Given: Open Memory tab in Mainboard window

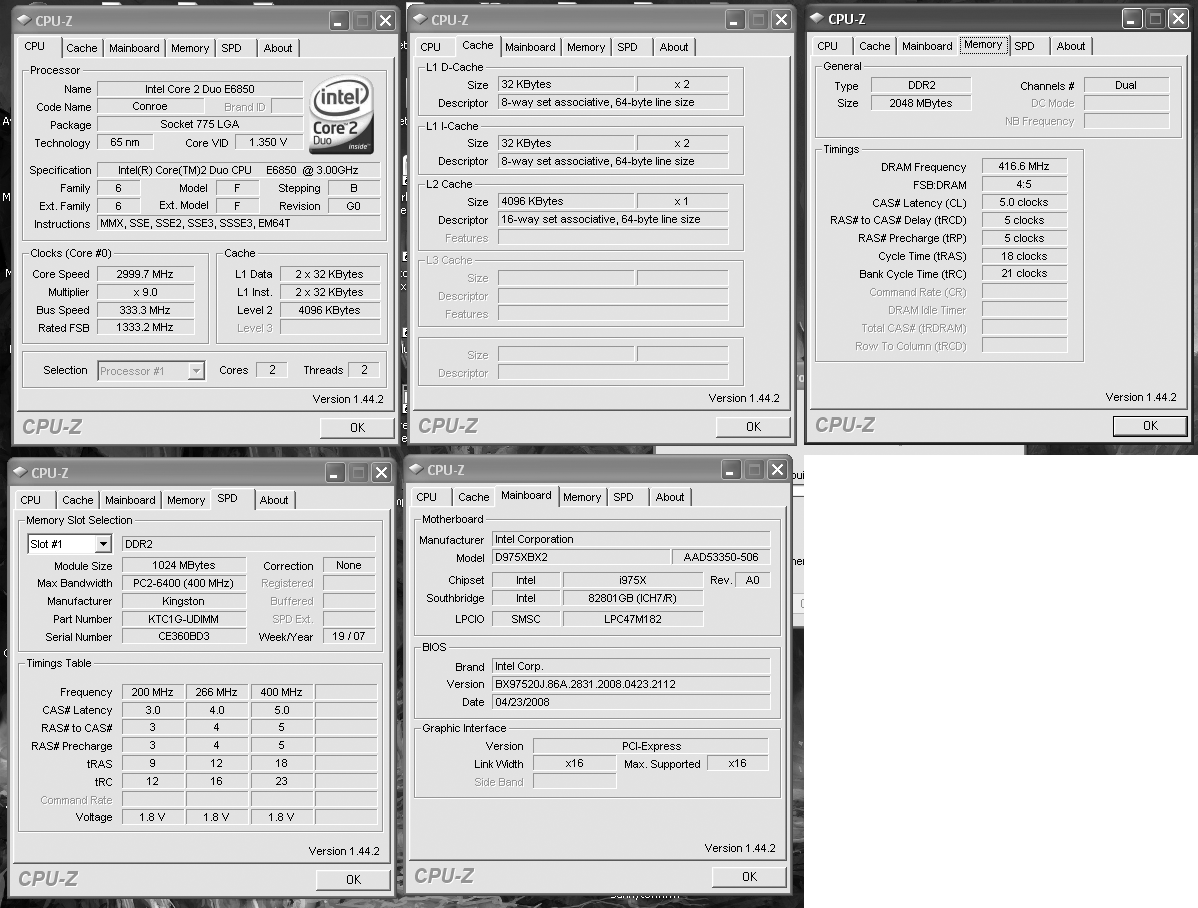Looking at the screenshot, I should click(x=582, y=498).
